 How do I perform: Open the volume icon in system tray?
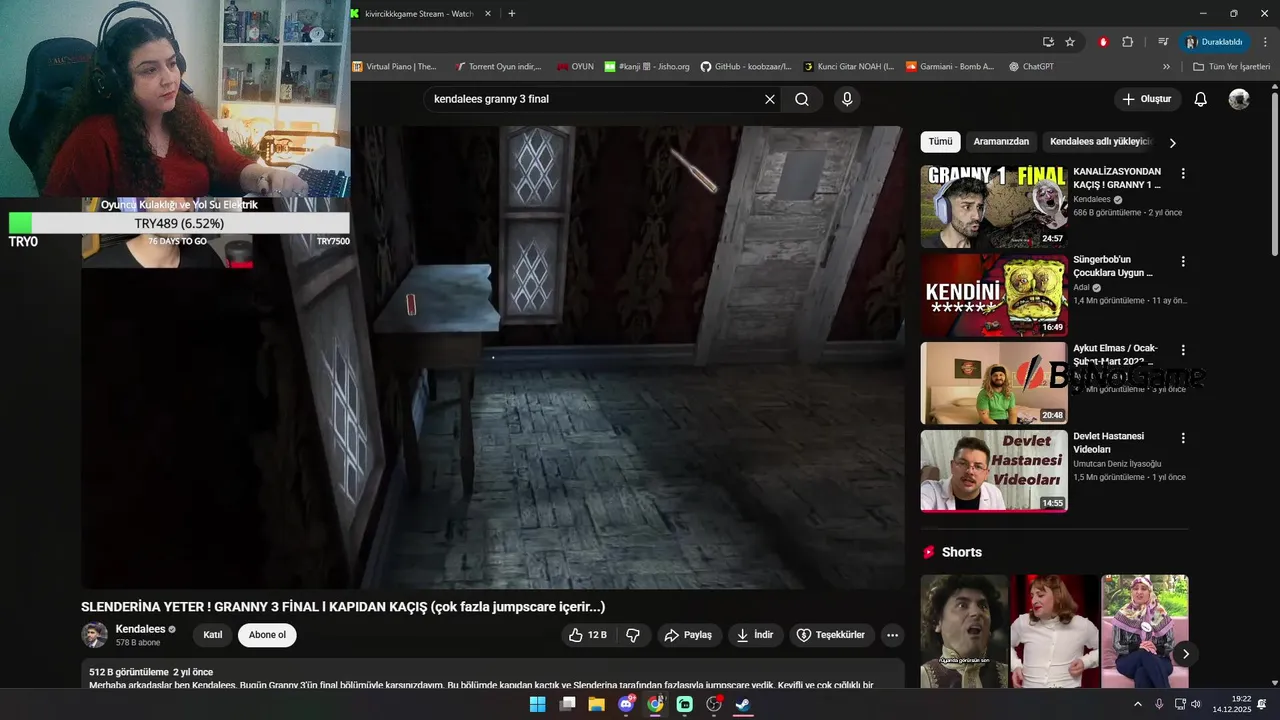pyautogui.click(x=1196, y=704)
